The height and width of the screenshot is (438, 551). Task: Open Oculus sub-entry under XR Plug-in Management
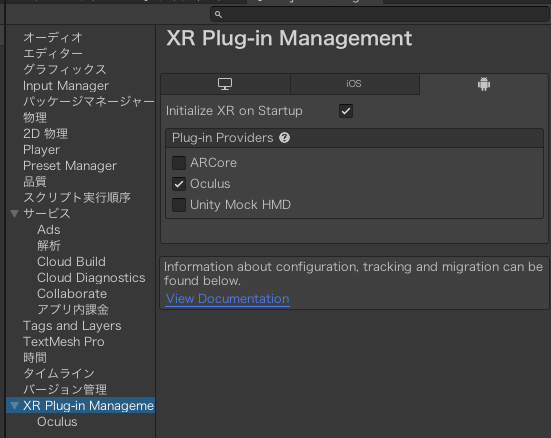57,422
